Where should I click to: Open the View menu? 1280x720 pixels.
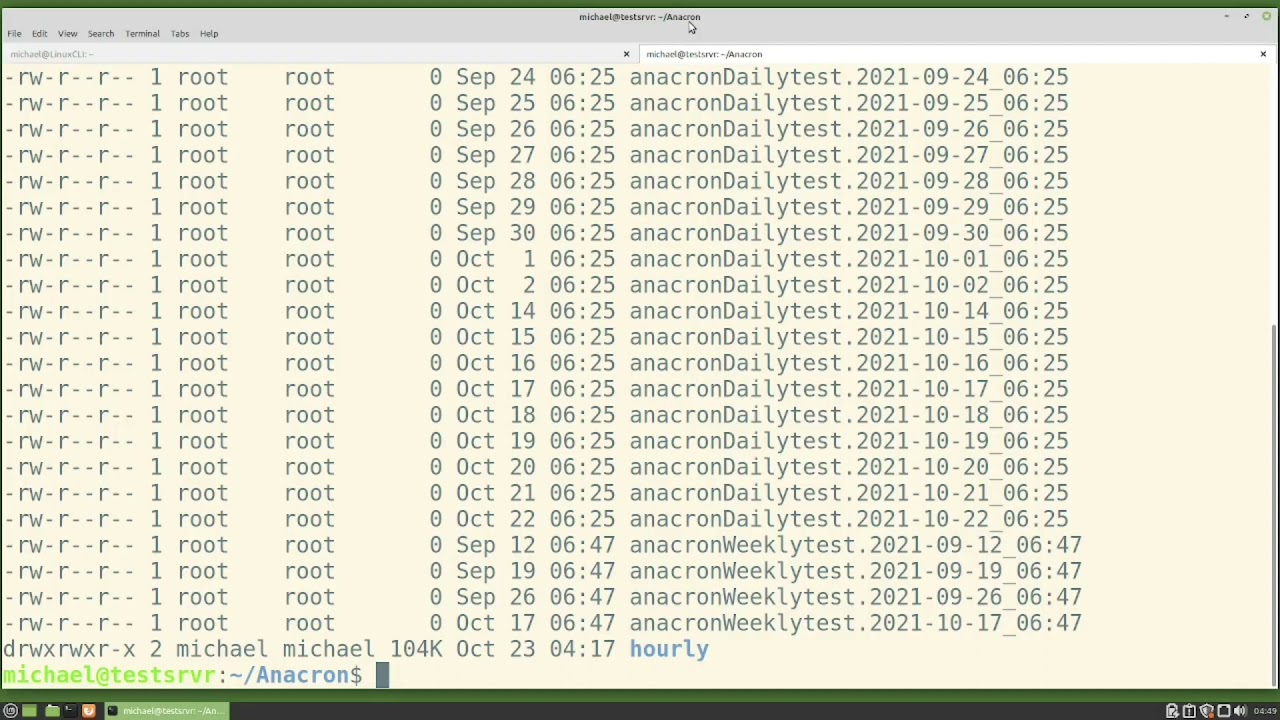coord(67,34)
